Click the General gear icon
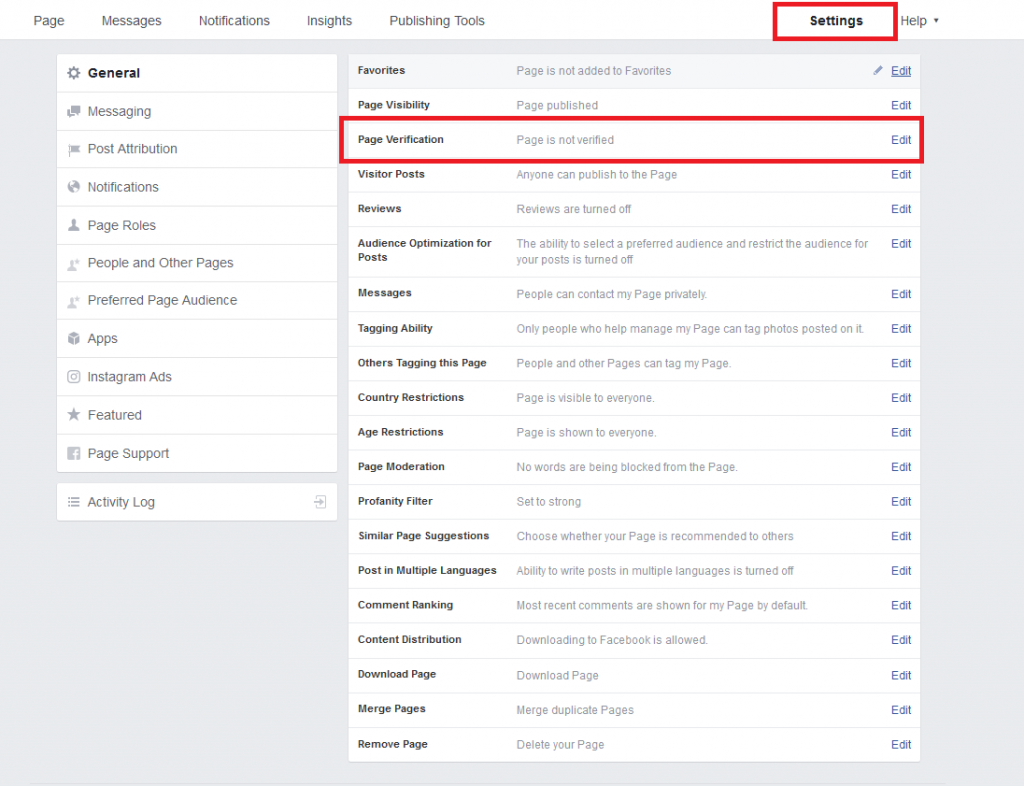This screenshot has width=1024, height=786. (x=74, y=73)
